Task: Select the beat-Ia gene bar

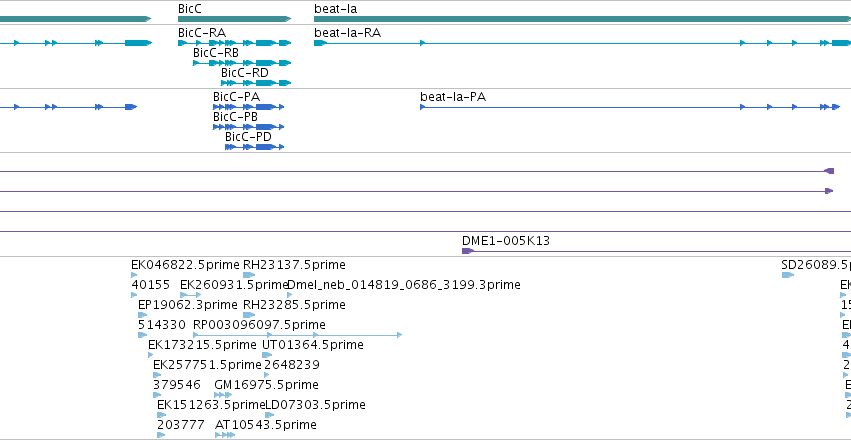Action: coord(582,19)
